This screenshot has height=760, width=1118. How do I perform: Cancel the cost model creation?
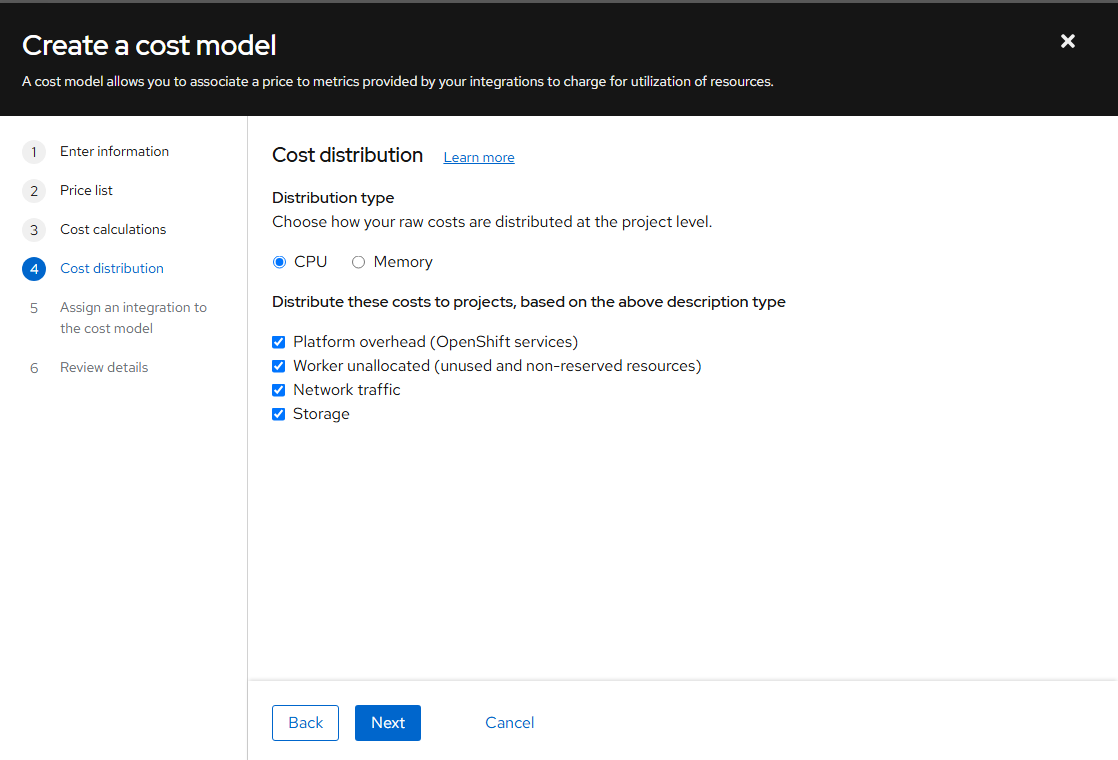510,723
